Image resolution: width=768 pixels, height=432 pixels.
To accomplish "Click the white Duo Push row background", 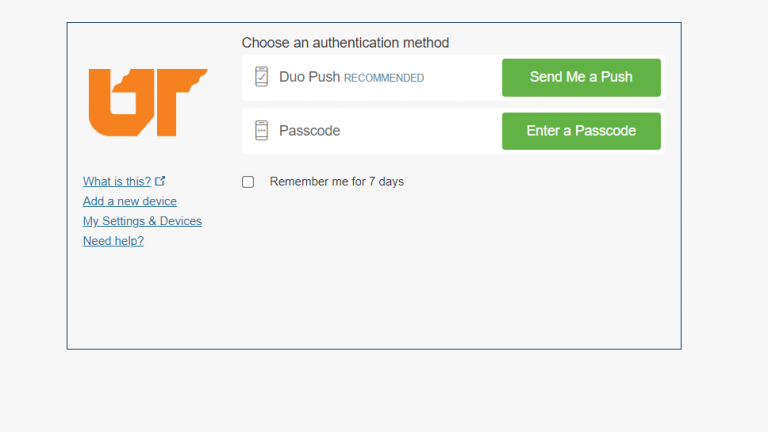I will [462, 77].
